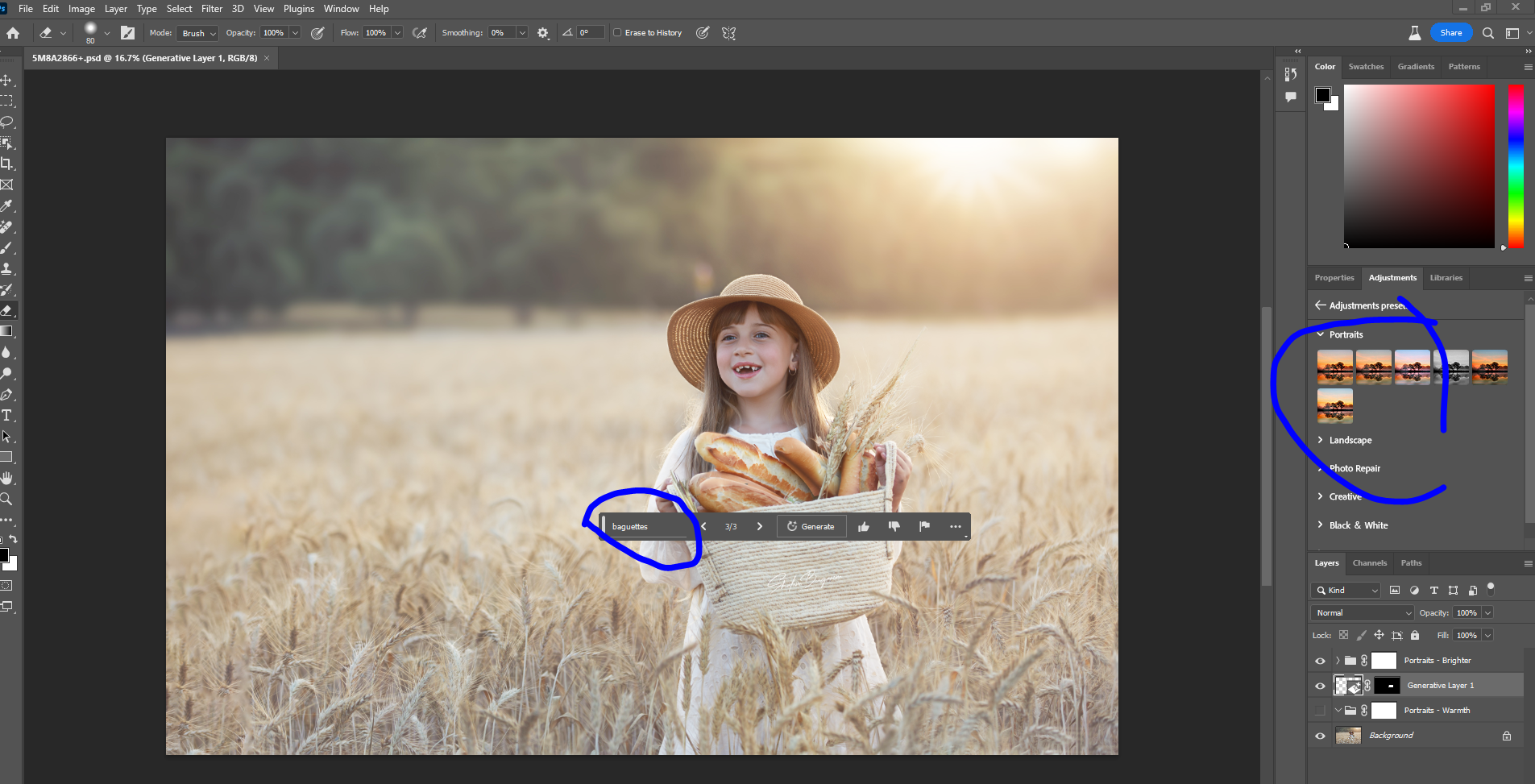Image resolution: width=1535 pixels, height=784 pixels.
Task: Hide the Portraits - Brighter group
Action: tap(1320, 661)
